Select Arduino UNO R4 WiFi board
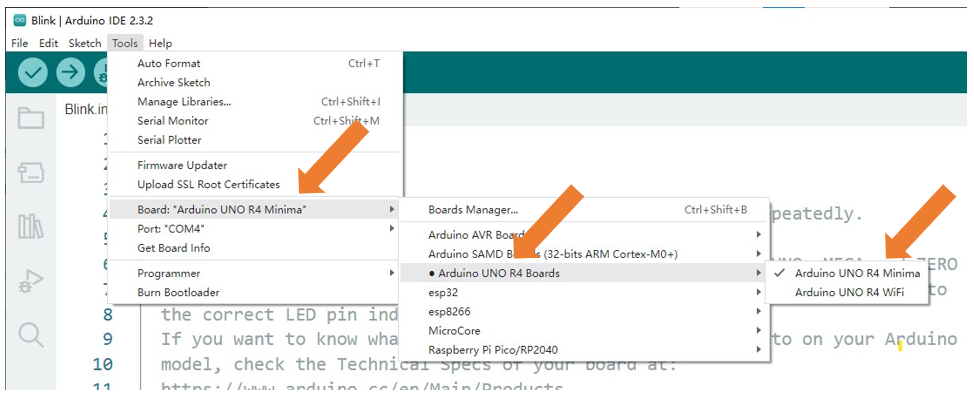 pyautogui.click(x=847, y=292)
